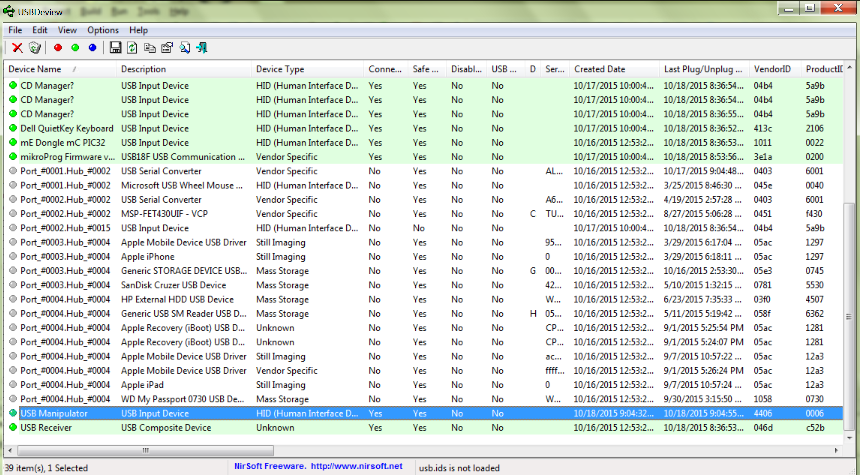Viewport: 860px width, 475px height.
Task: Click the gray status dot of the HP External HDD row
Action: (x=13, y=299)
